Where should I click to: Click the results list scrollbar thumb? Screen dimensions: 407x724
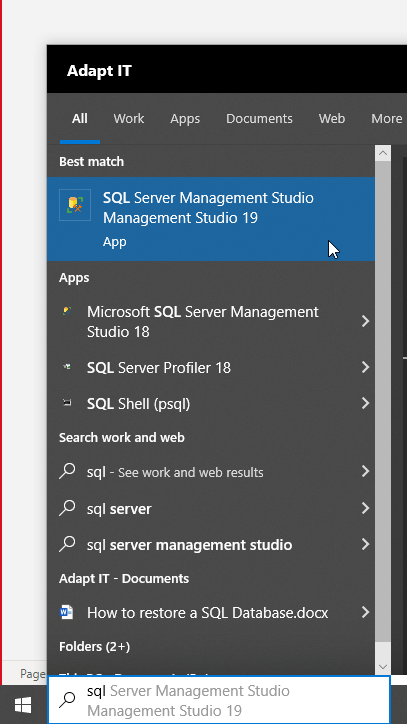pos(383,402)
